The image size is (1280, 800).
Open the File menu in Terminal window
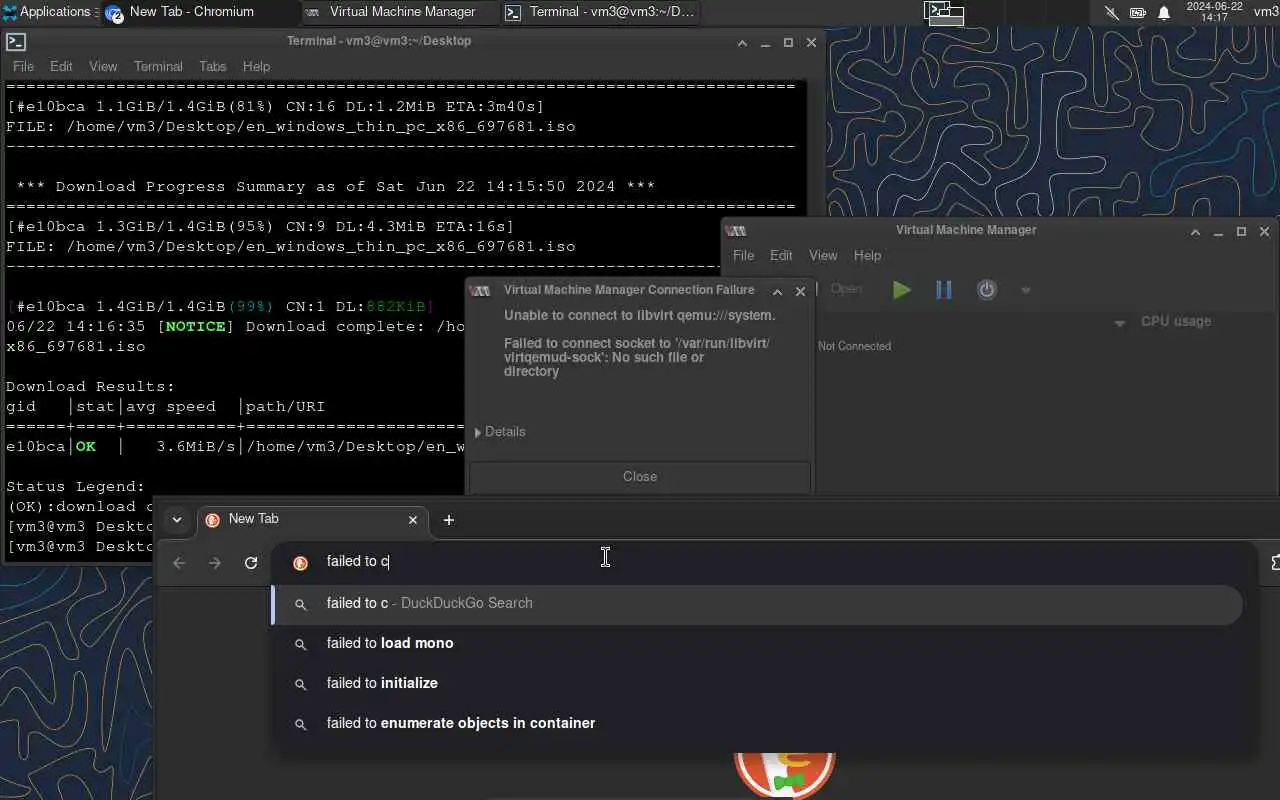tap(23, 66)
